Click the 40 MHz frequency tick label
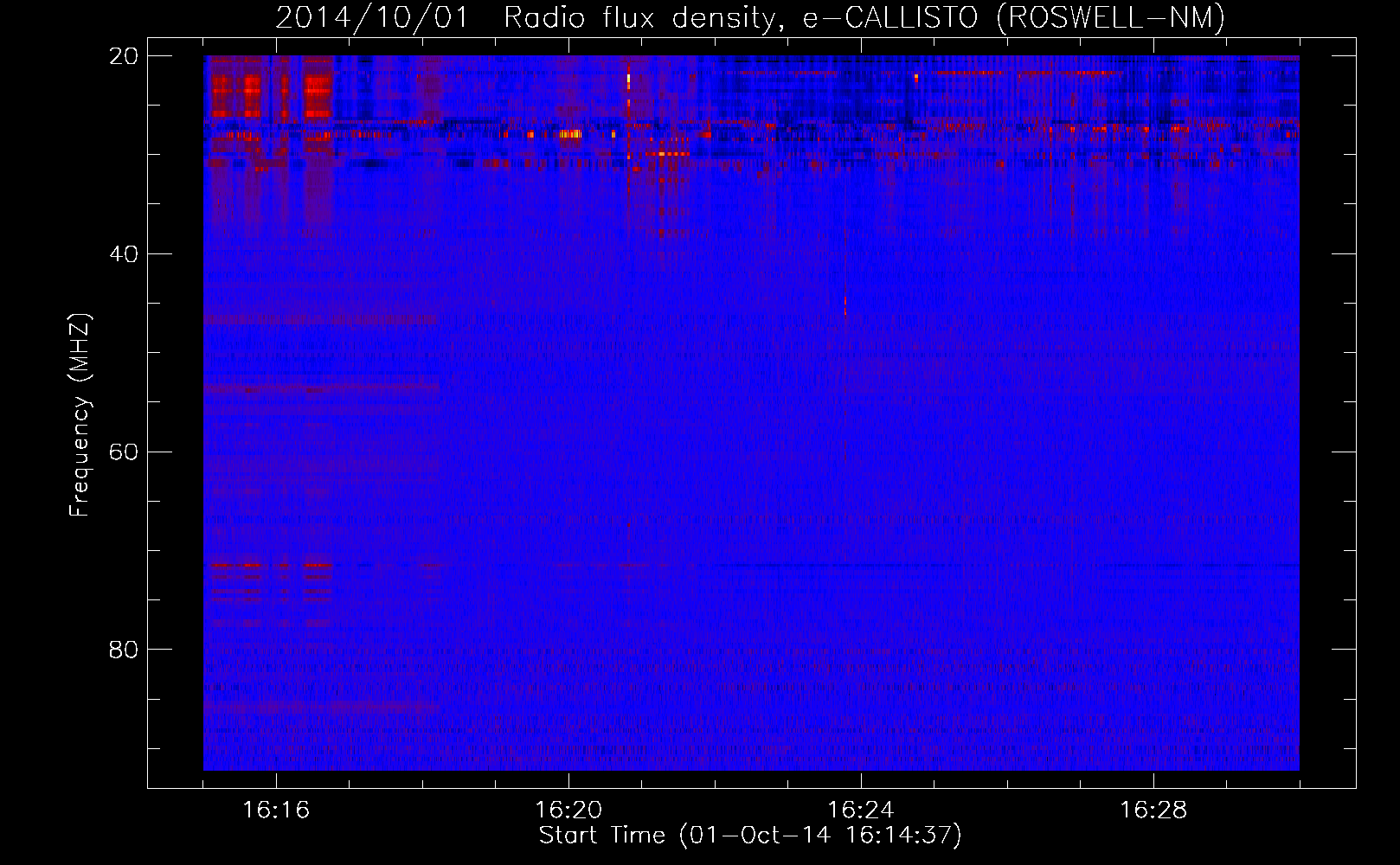The image size is (1400, 865). tap(124, 254)
